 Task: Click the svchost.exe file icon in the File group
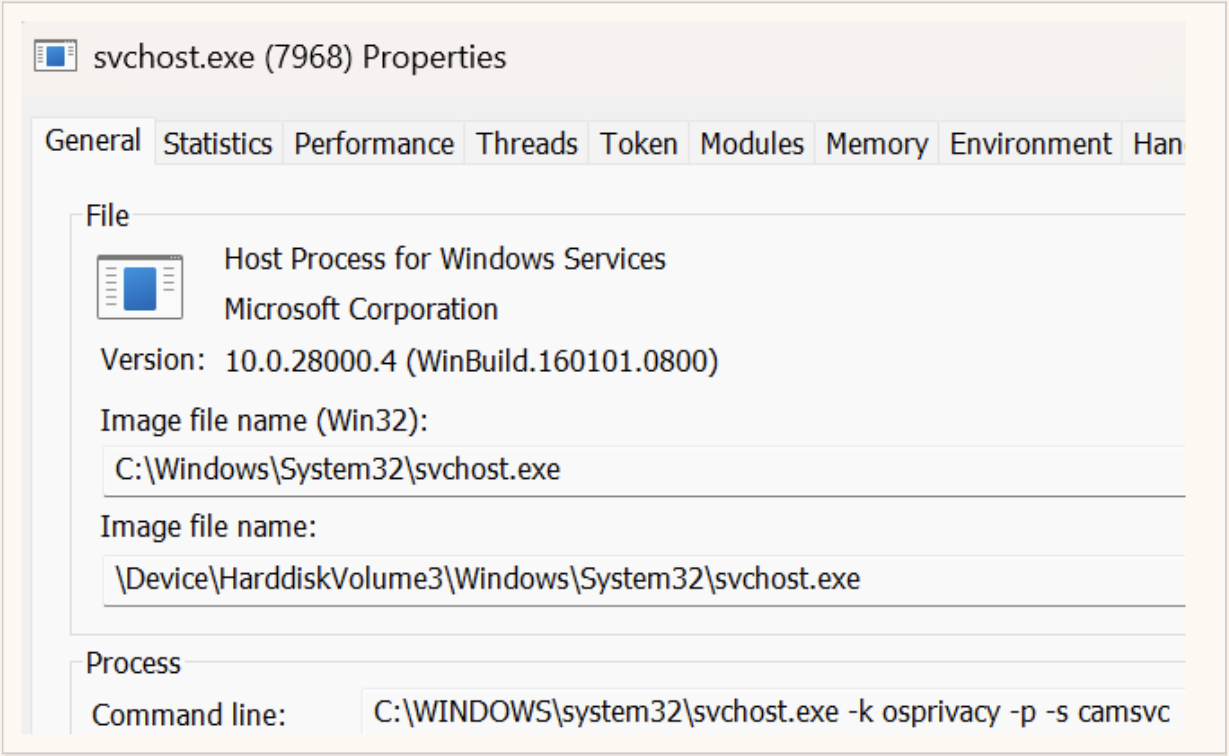[140, 286]
